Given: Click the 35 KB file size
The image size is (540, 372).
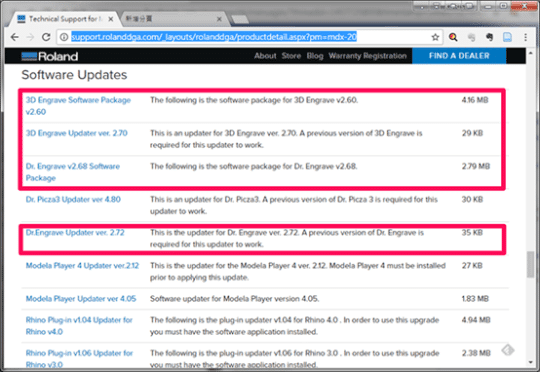Looking at the screenshot, I should pos(472,232).
